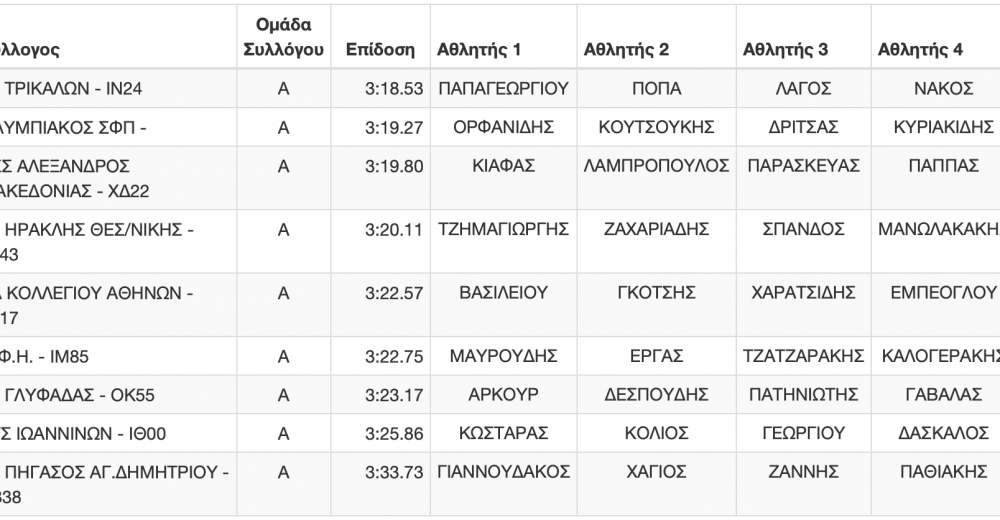1000x520 pixels.
Task: Click the Επίδοση column header
Action: tap(380, 50)
